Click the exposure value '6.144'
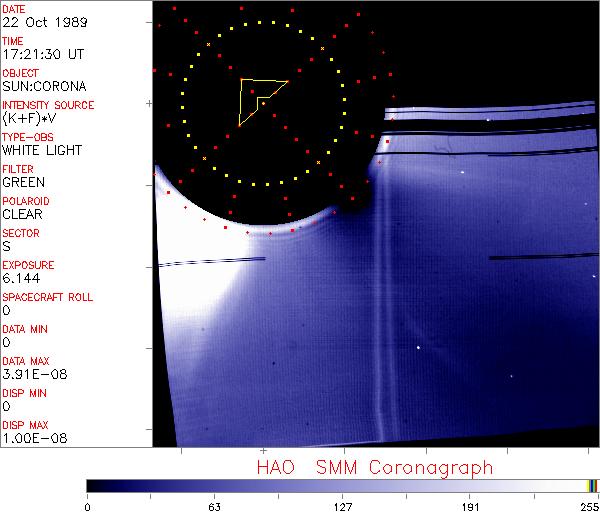 [x=22, y=279]
